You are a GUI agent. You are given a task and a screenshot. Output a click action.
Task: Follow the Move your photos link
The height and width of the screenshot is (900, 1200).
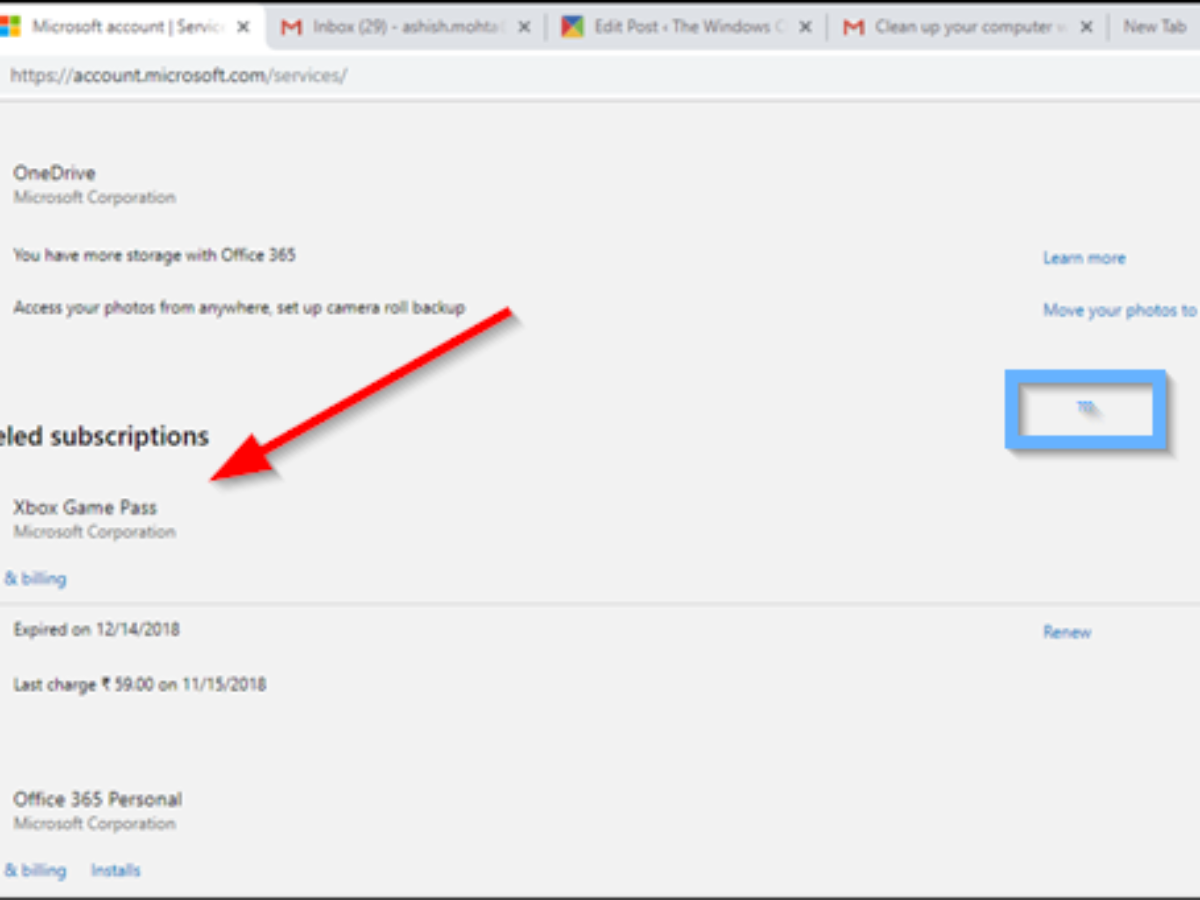click(1120, 310)
